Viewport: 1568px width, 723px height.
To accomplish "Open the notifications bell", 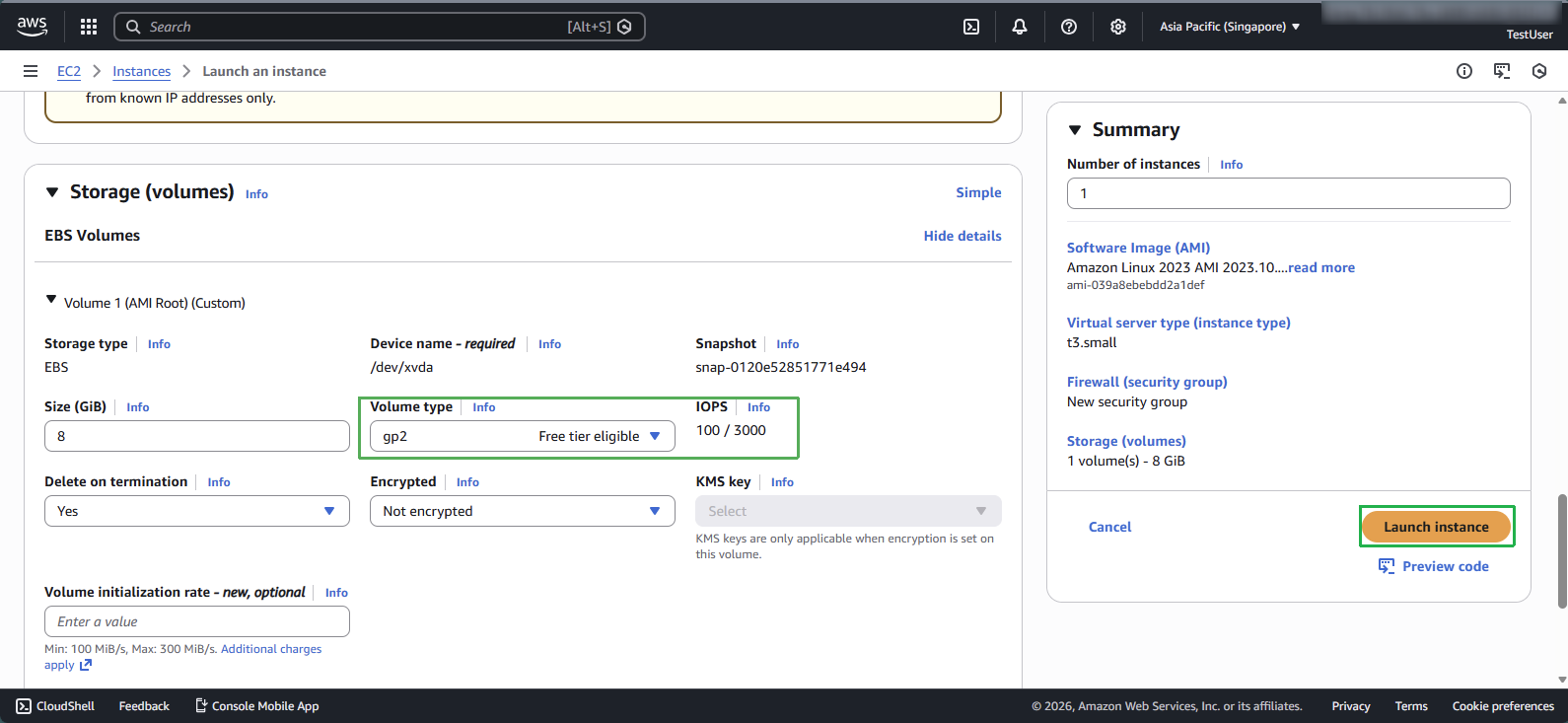I will pyautogui.click(x=1020, y=27).
